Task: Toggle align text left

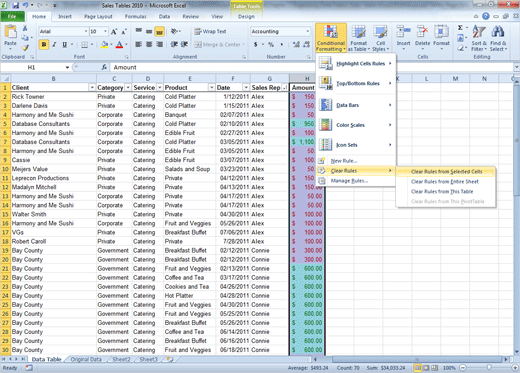Action: (138, 44)
